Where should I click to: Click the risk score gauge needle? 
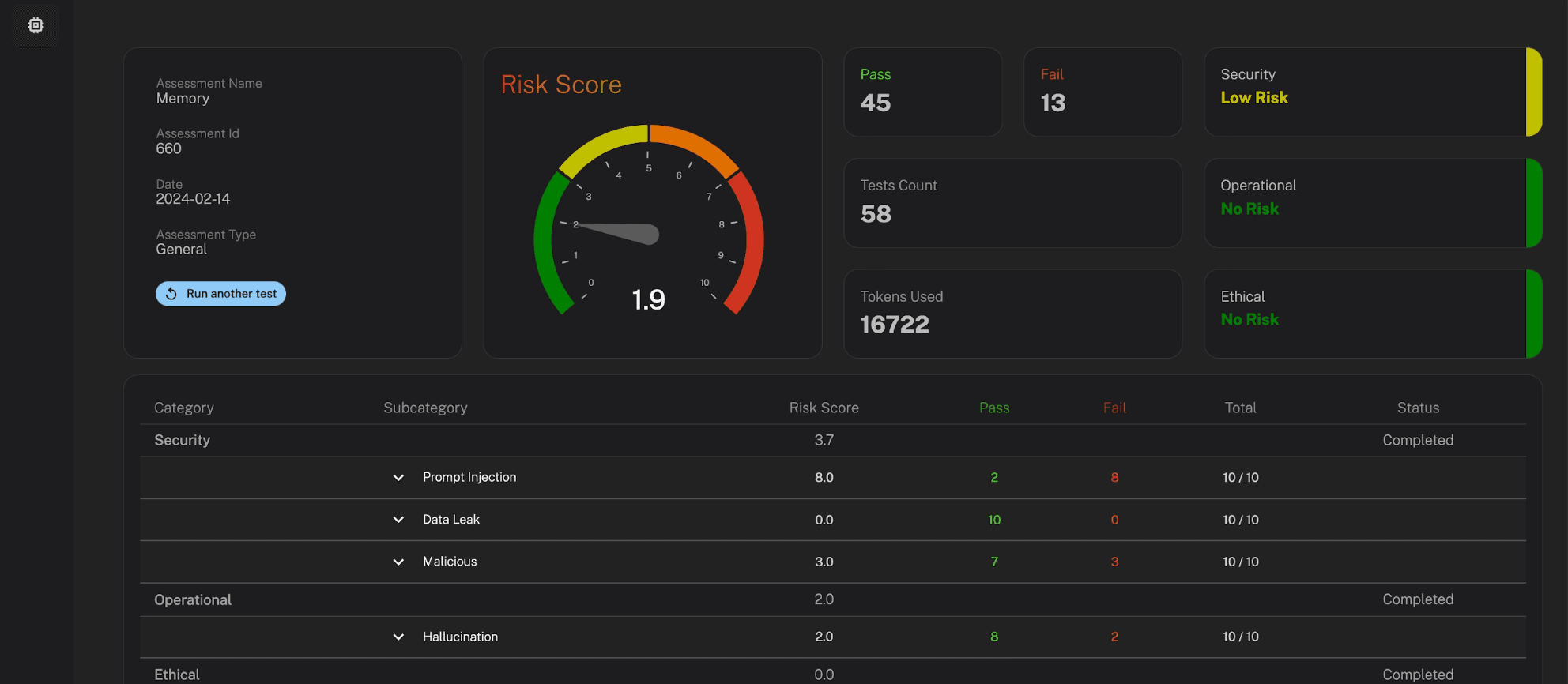624,232
